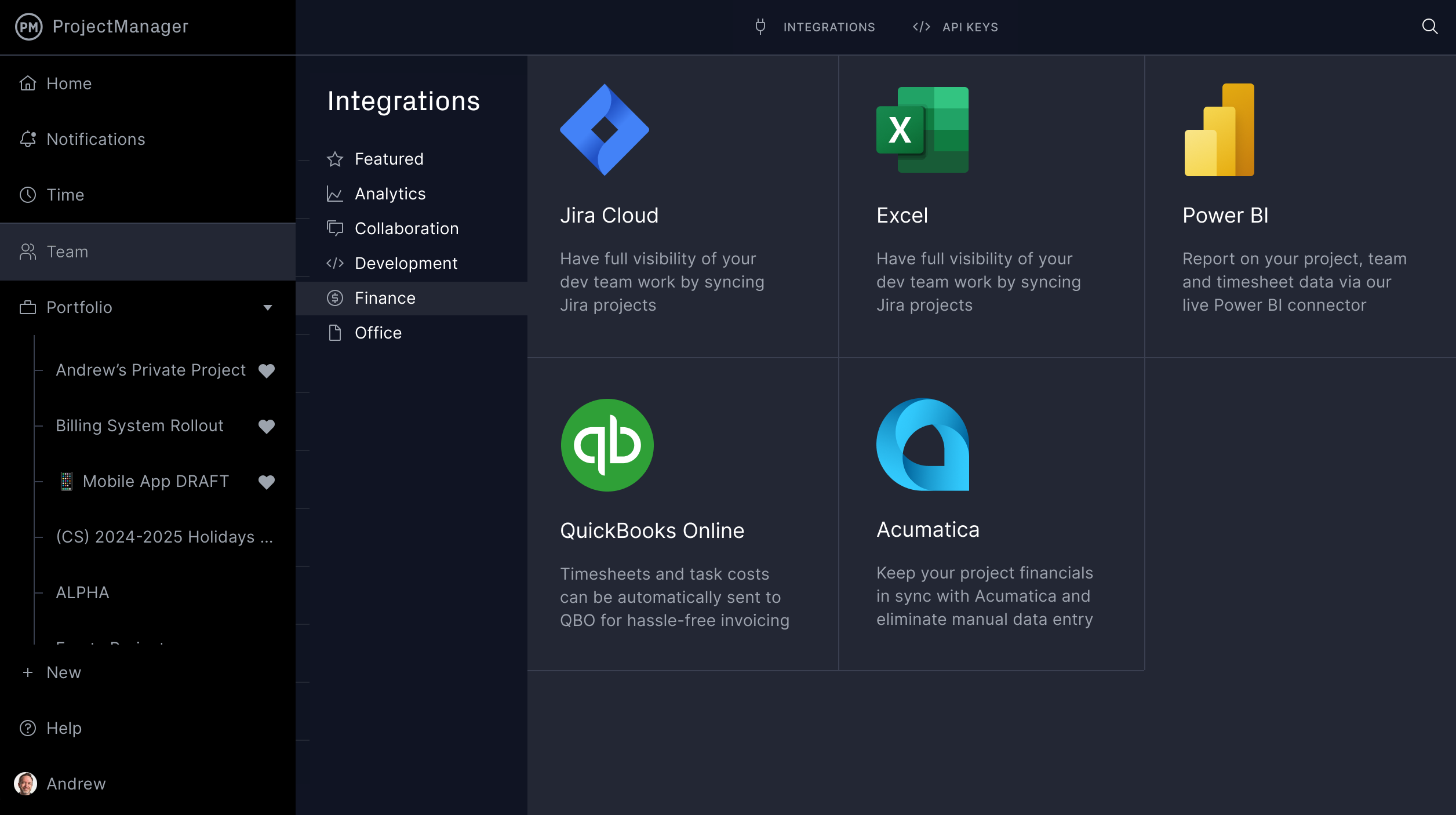This screenshot has height=815, width=1456.
Task: Click the Jira Cloud card title
Action: [609, 216]
